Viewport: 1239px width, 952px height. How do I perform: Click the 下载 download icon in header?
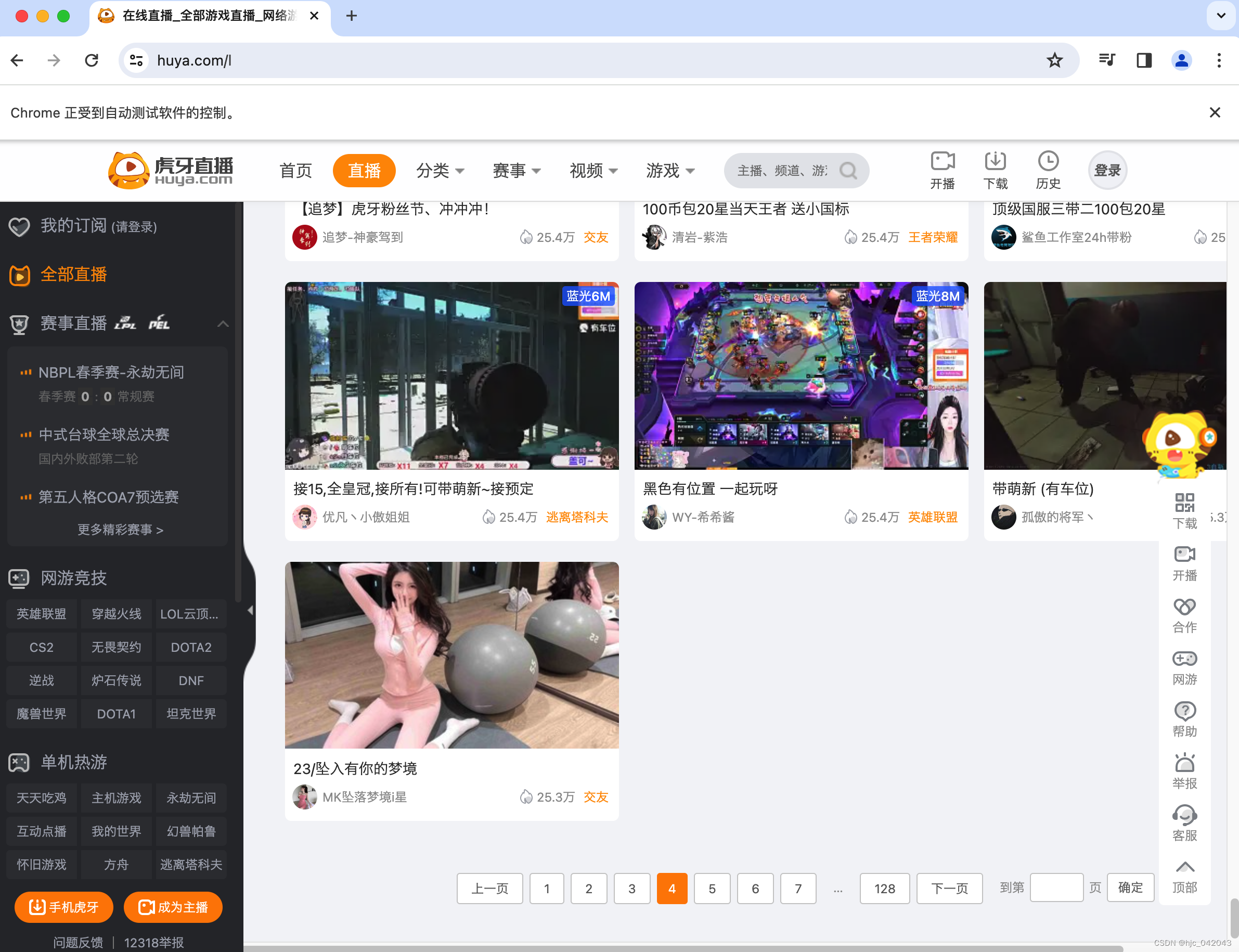(995, 161)
